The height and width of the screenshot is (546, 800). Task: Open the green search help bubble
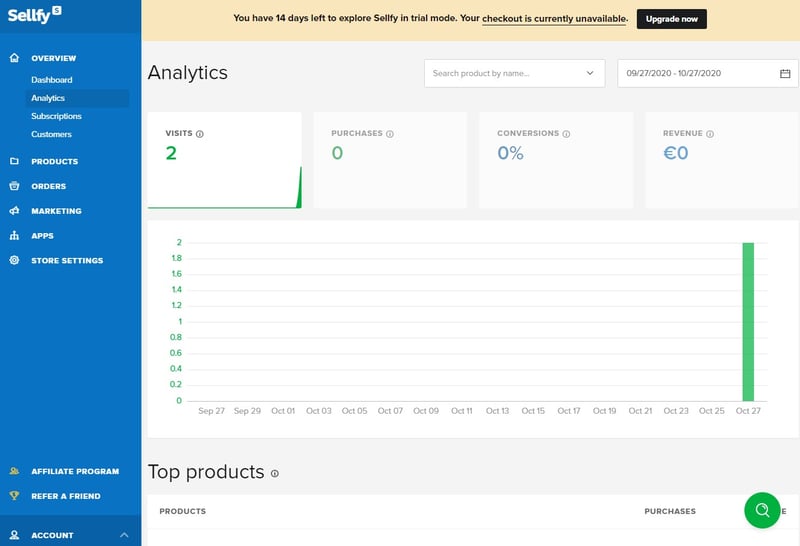(x=762, y=510)
